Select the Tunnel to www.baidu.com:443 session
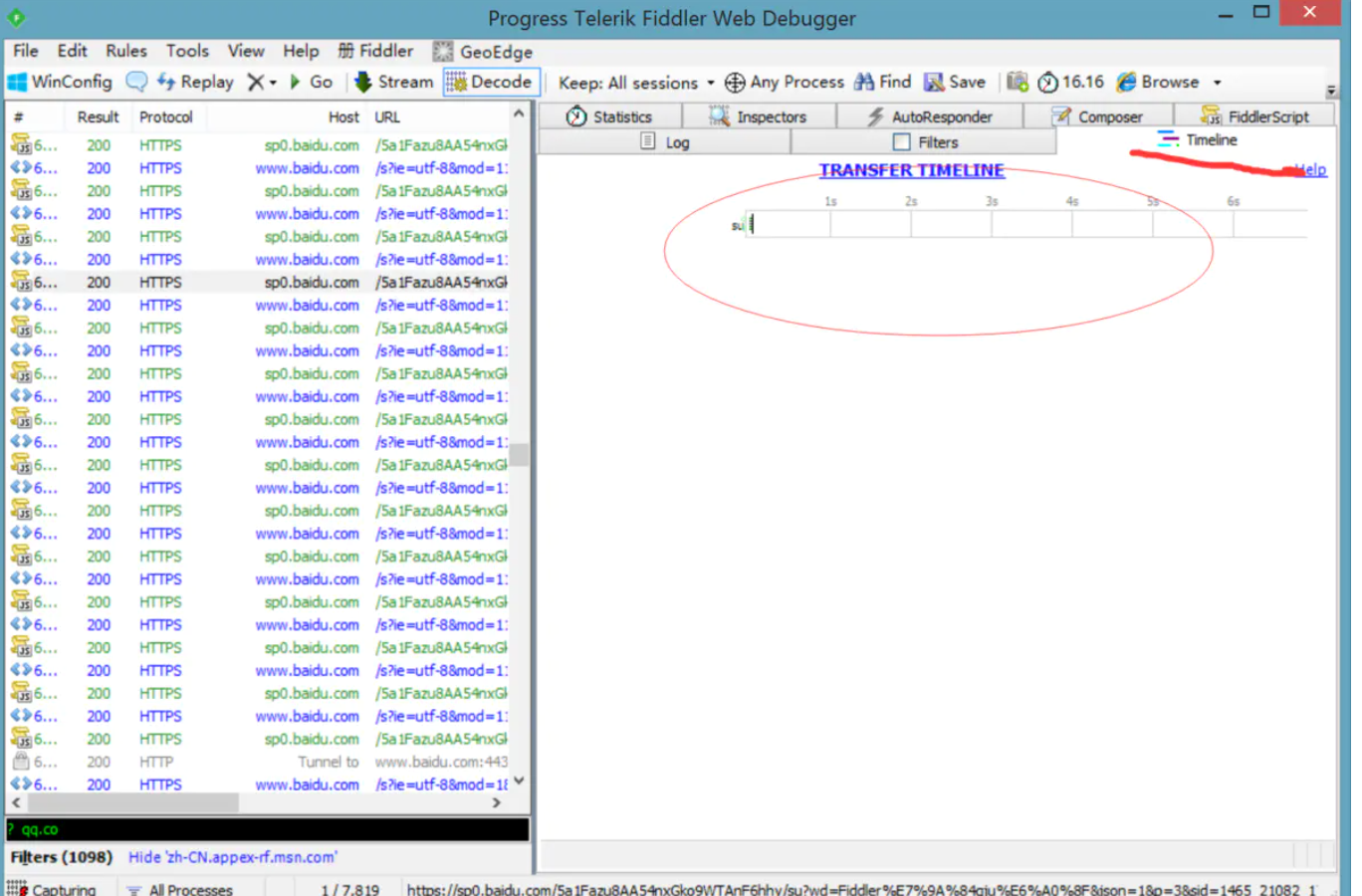The height and width of the screenshot is (896, 1362). [259, 763]
